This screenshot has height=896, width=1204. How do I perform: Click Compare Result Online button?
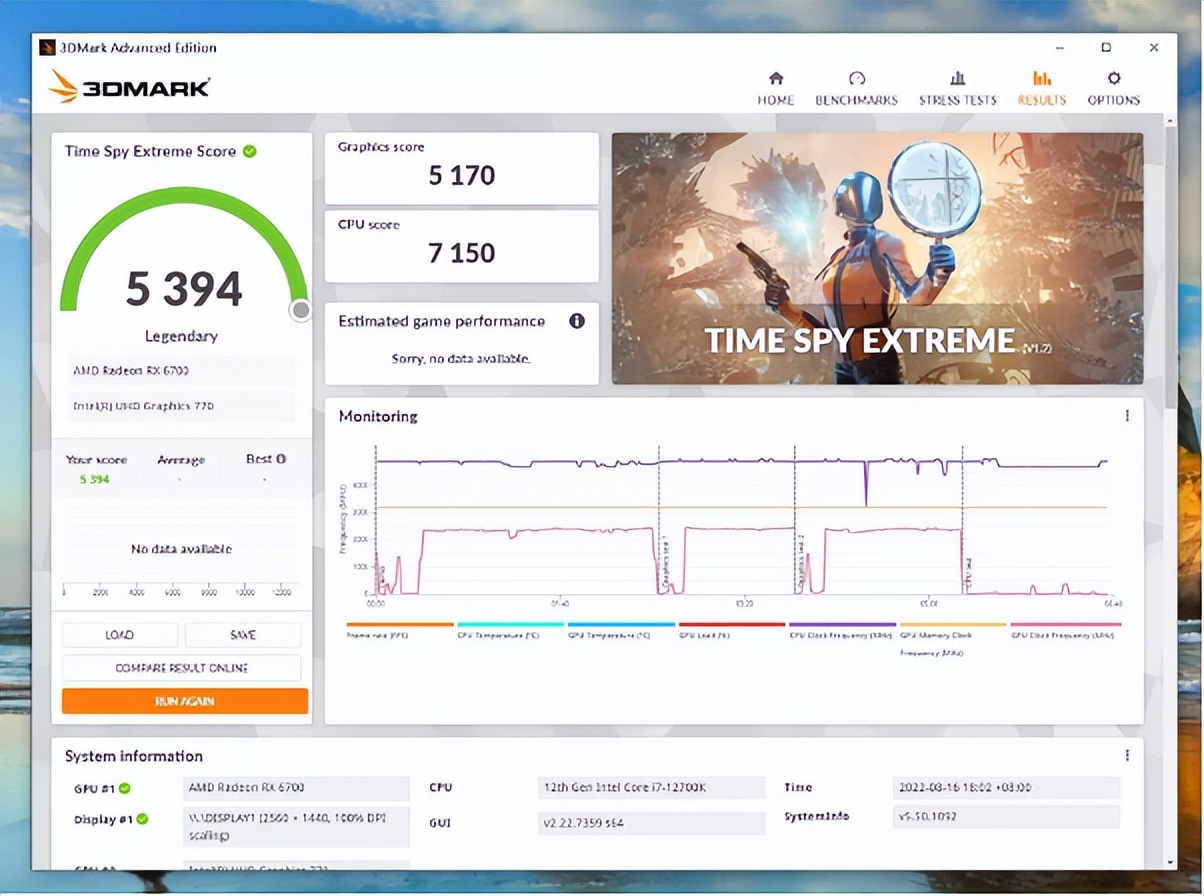(181, 668)
